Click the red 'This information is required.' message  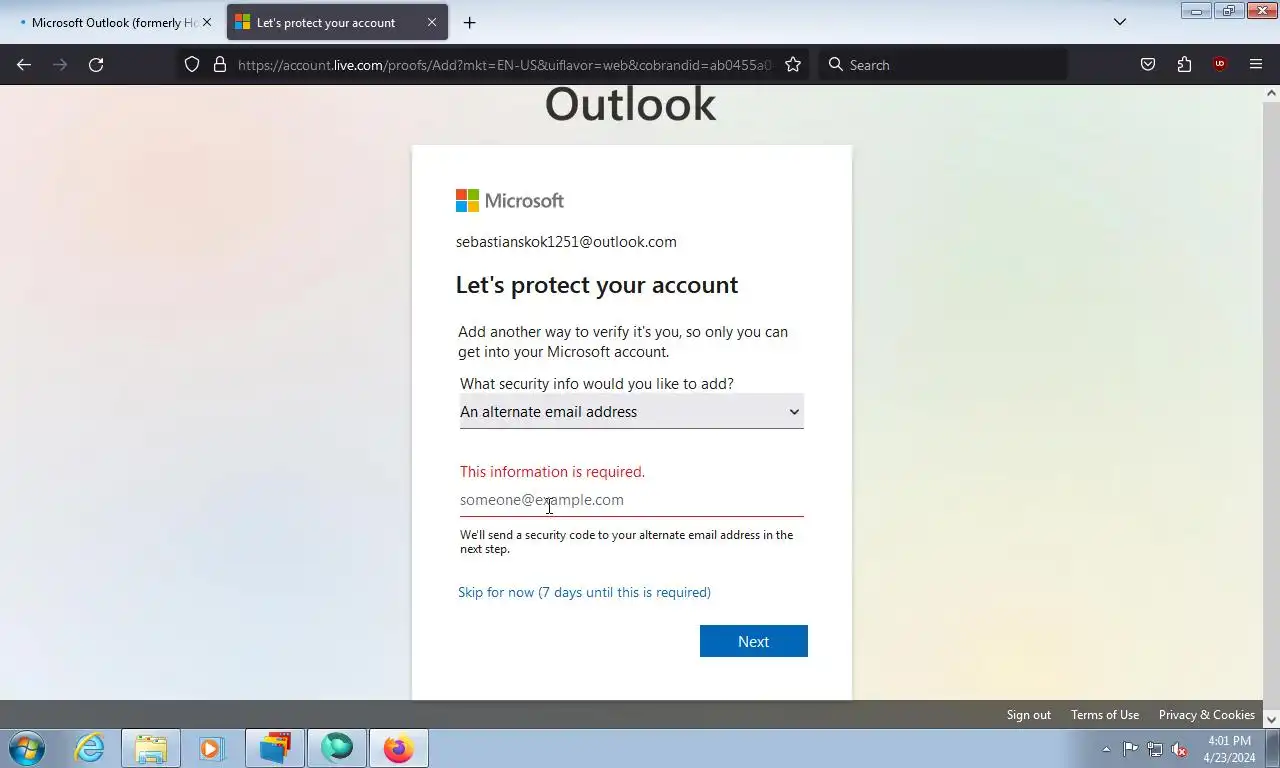tap(552, 472)
